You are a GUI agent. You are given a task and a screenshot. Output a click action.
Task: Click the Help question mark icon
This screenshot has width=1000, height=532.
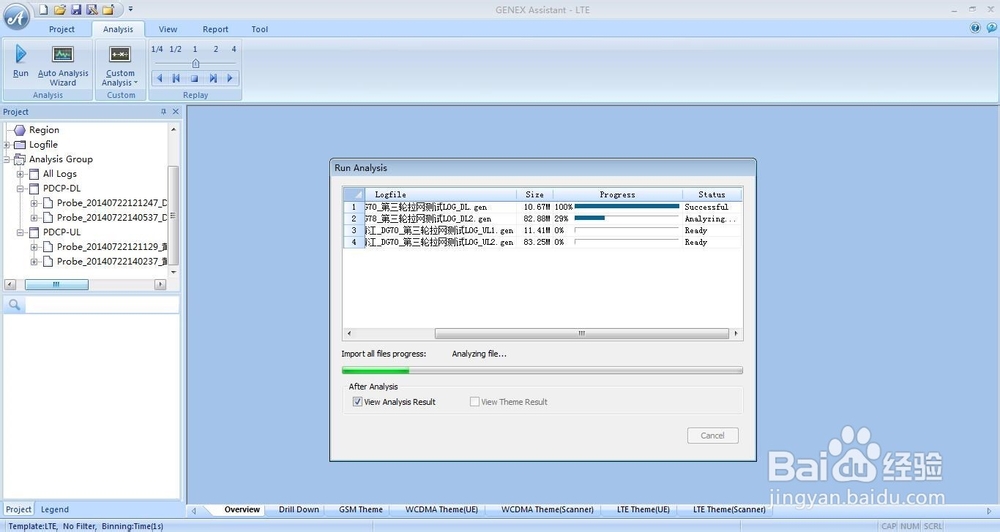(975, 28)
